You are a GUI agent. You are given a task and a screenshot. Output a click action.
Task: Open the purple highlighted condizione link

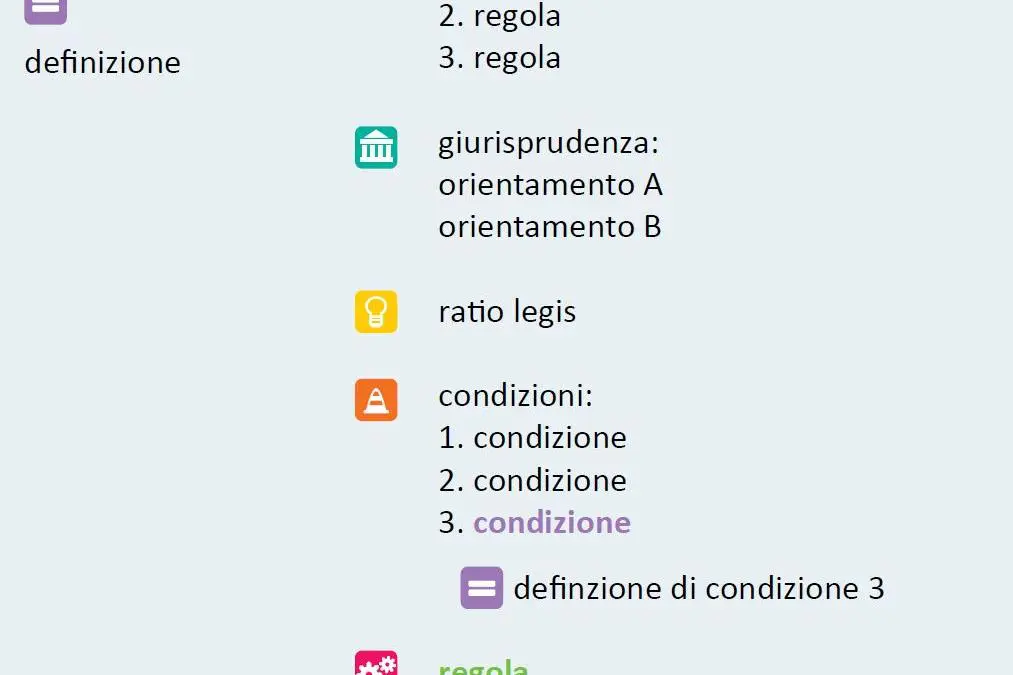[552, 523]
